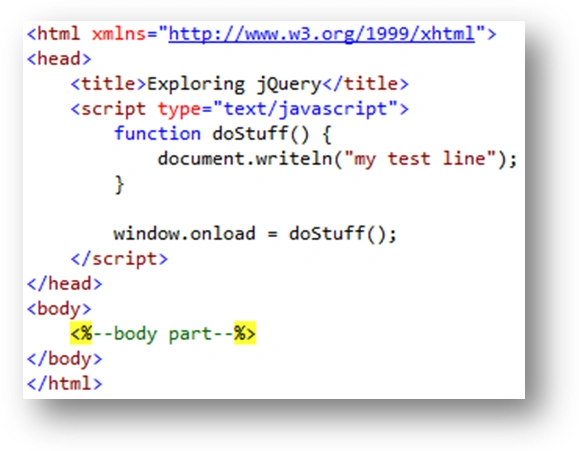Screen dimensions: 579x451
Task: Click the script type="text/javascript" line
Action: 240,109
